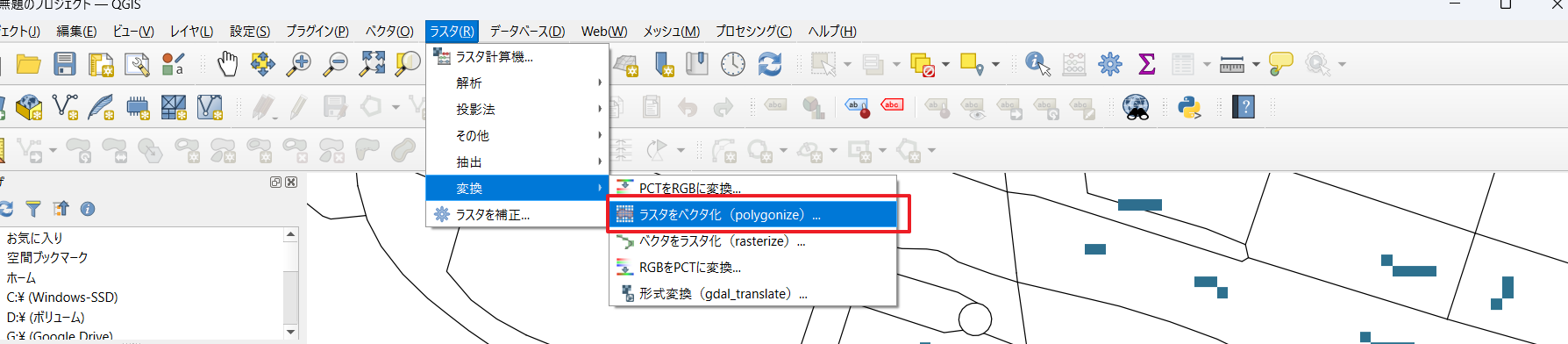This screenshot has width=1568, height=344.
Task: Expand その他 submenu
Action: (517, 135)
